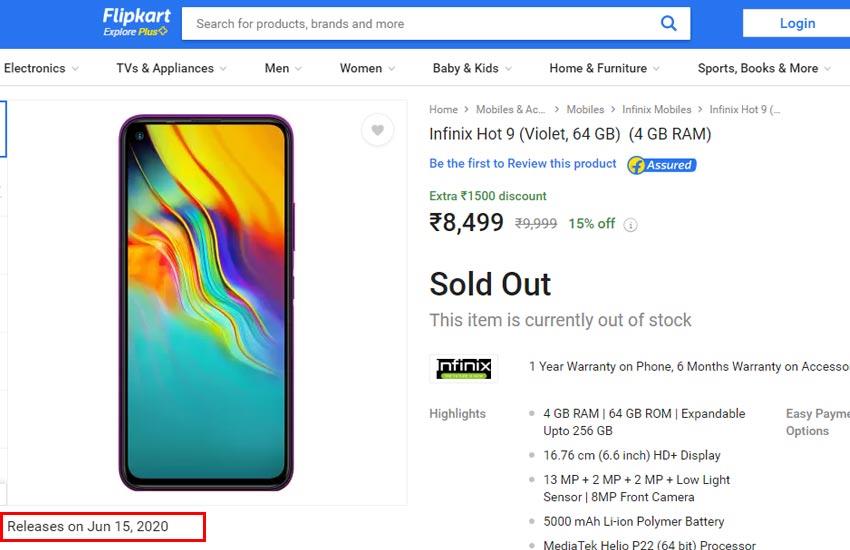Expand the Electronics category menu

click(x=41, y=68)
